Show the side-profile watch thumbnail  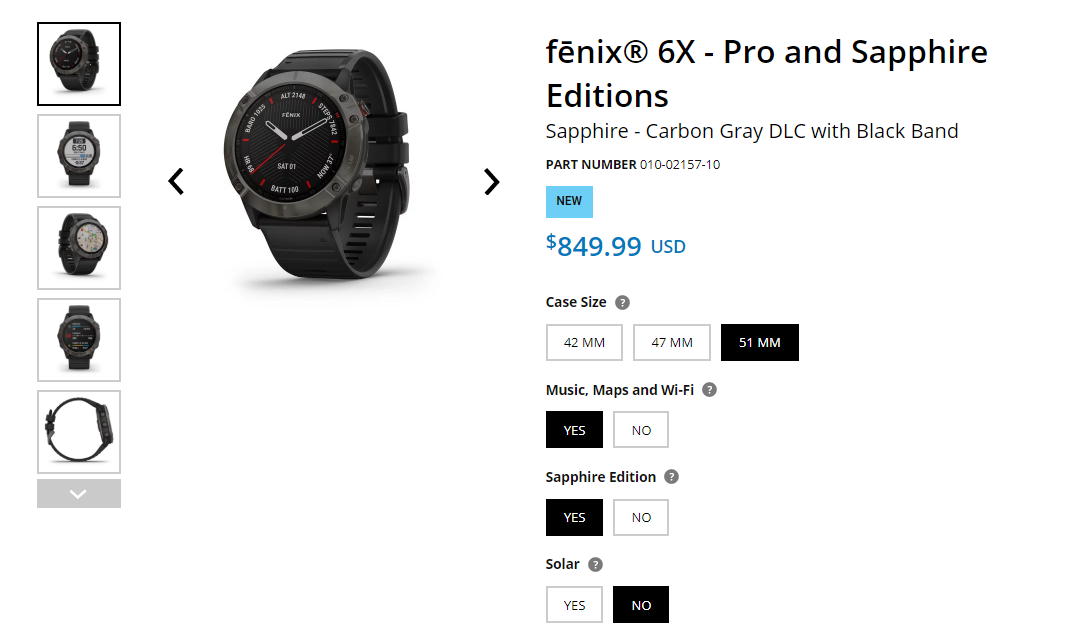tap(79, 432)
